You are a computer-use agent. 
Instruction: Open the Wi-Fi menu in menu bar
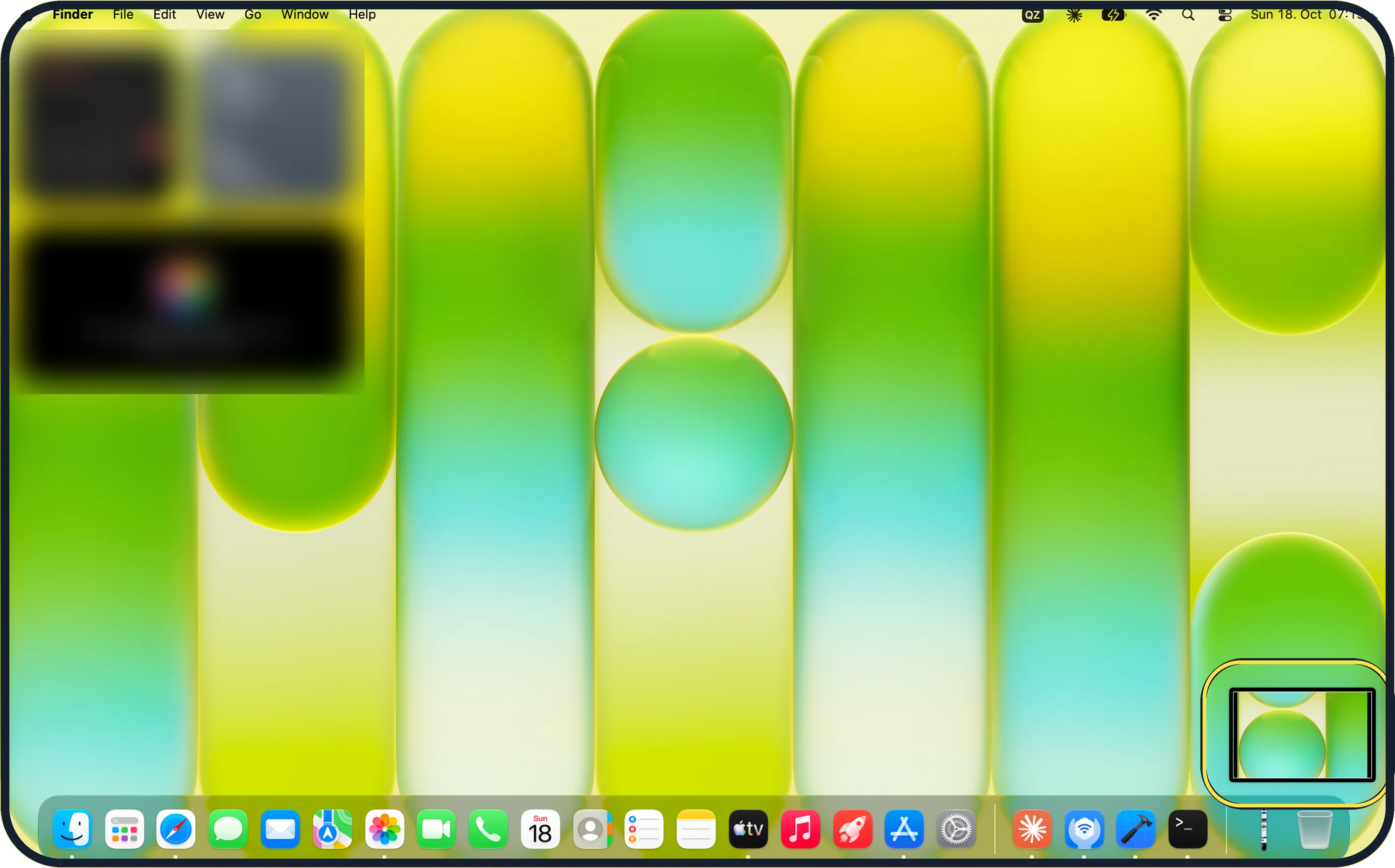coord(1154,15)
